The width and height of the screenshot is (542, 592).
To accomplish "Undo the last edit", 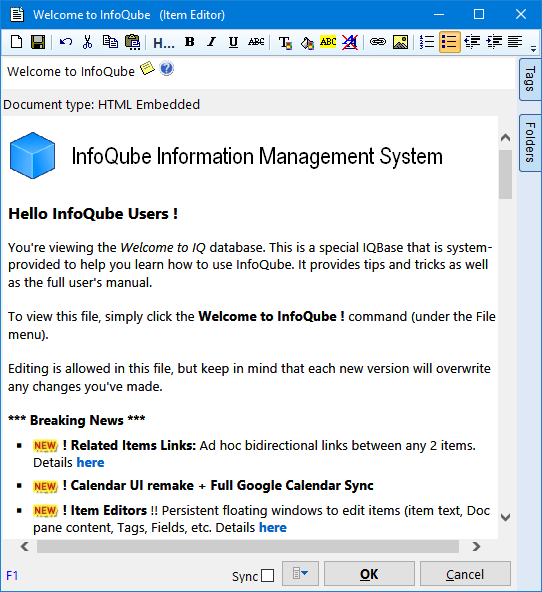I will pos(66,42).
